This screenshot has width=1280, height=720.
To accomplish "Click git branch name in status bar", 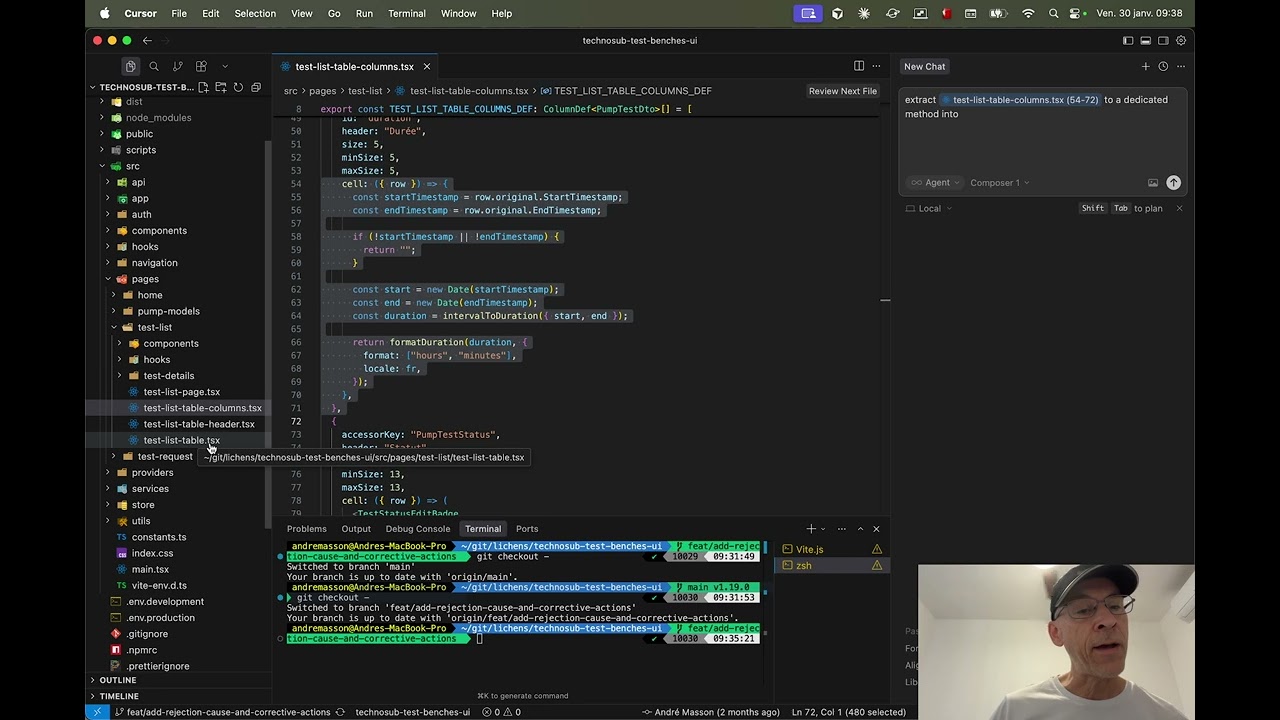I will coord(222,712).
